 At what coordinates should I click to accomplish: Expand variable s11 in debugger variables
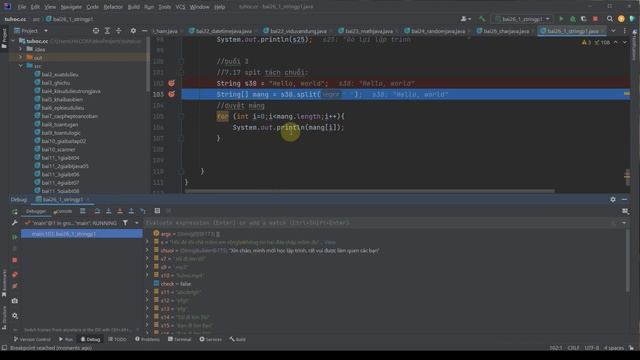[x=147, y=292]
